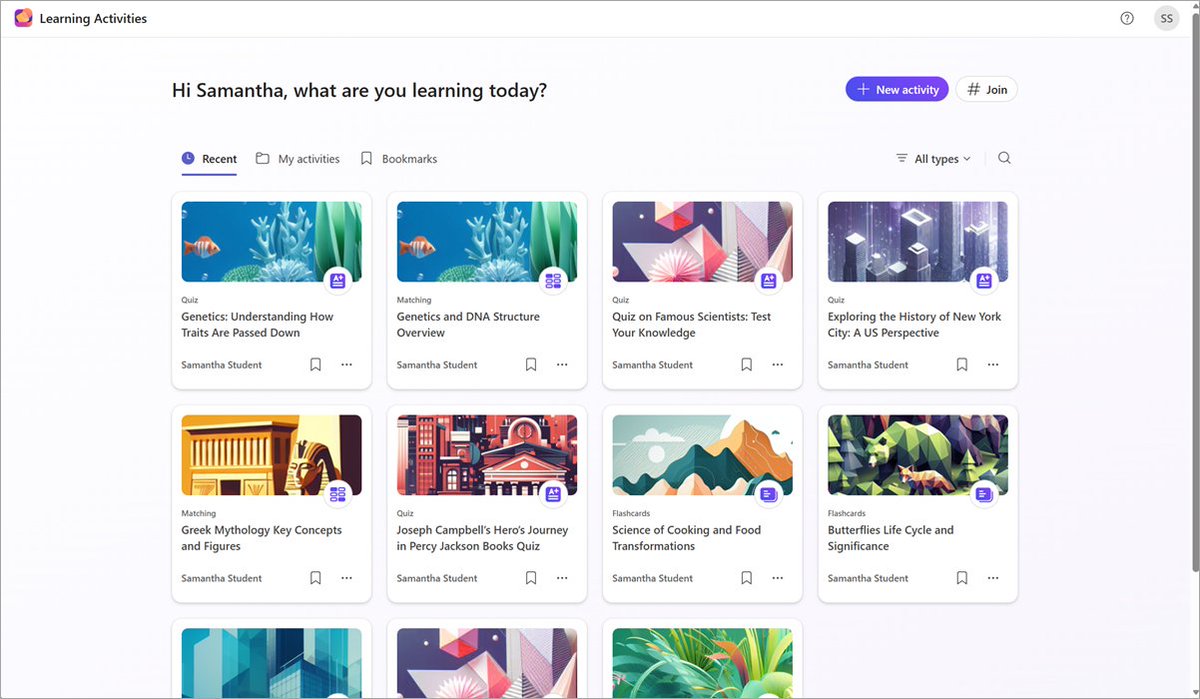Viewport: 1200px width, 699px height.
Task: Bookmark Science of Cooking flashcards
Action: click(x=747, y=578)
